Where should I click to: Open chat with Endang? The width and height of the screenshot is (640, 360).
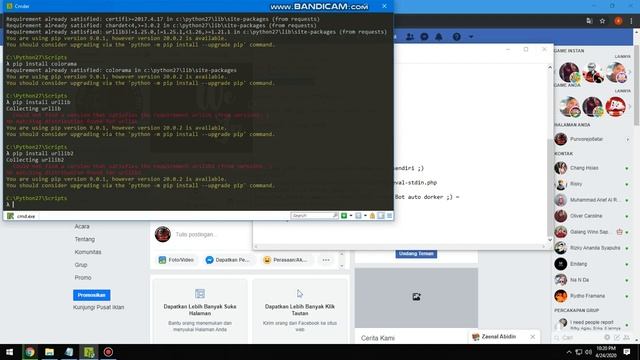click(x=592, y=264)
